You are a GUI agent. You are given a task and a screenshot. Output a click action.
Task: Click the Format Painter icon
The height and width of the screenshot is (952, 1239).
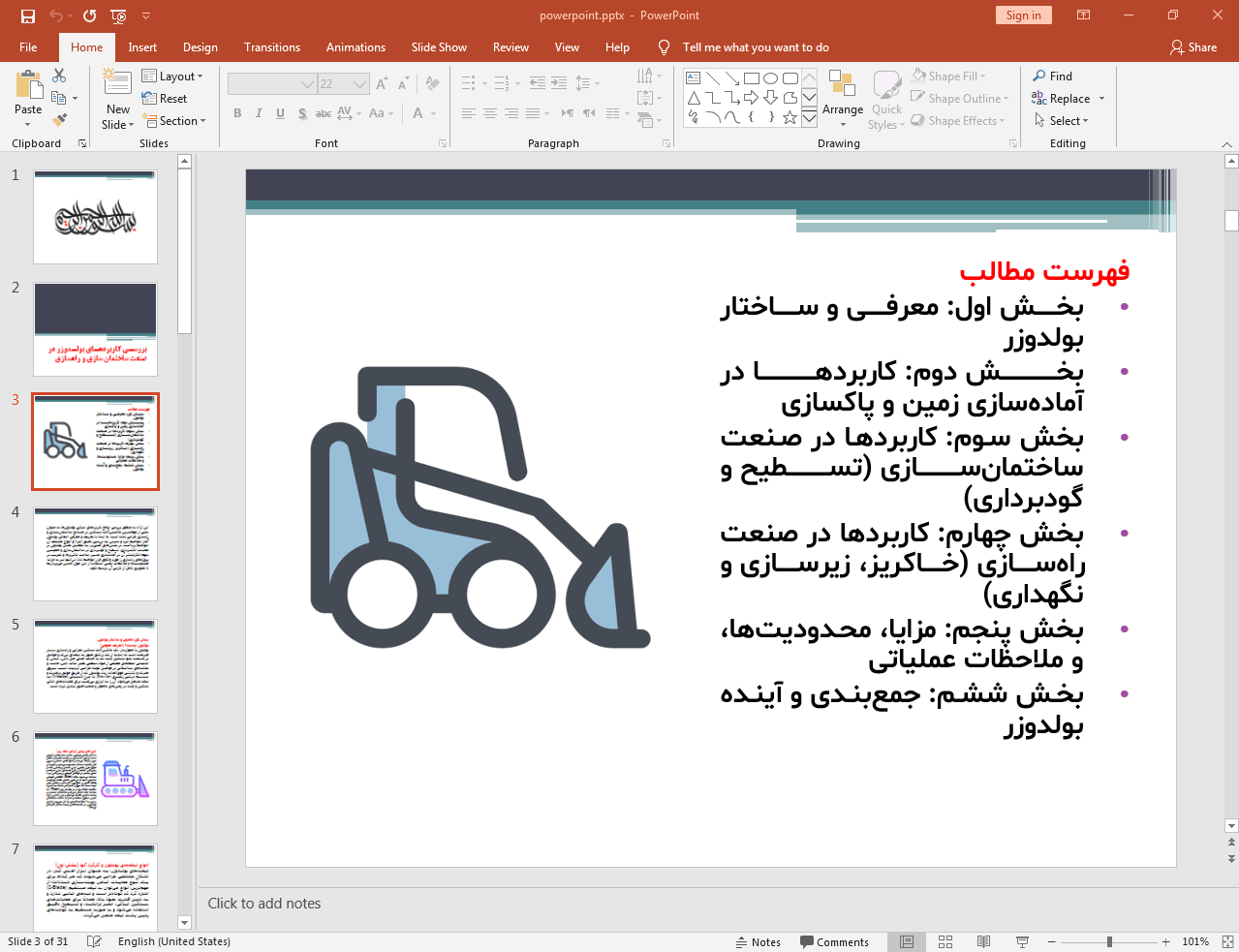[59, 120]
